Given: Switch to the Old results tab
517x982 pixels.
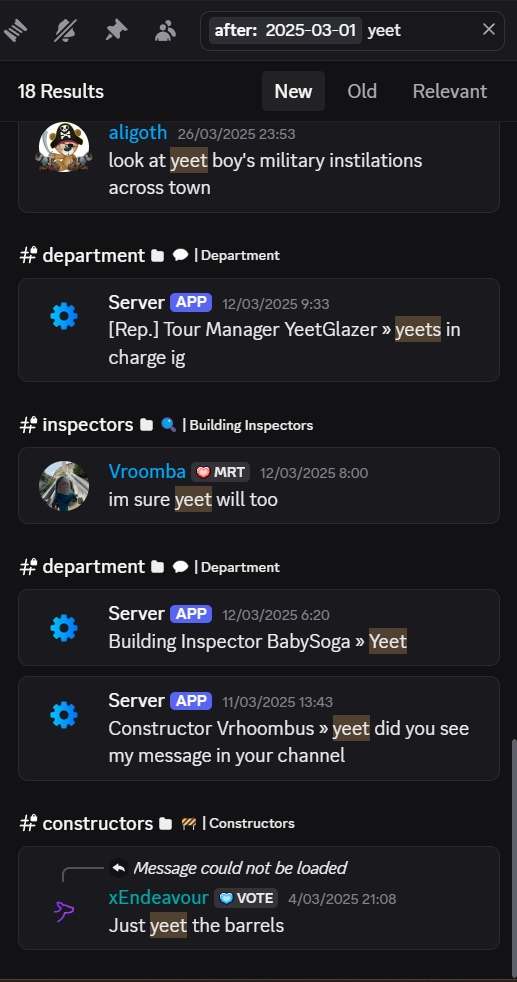Looking at the screenshot, I should coord(362,91).
